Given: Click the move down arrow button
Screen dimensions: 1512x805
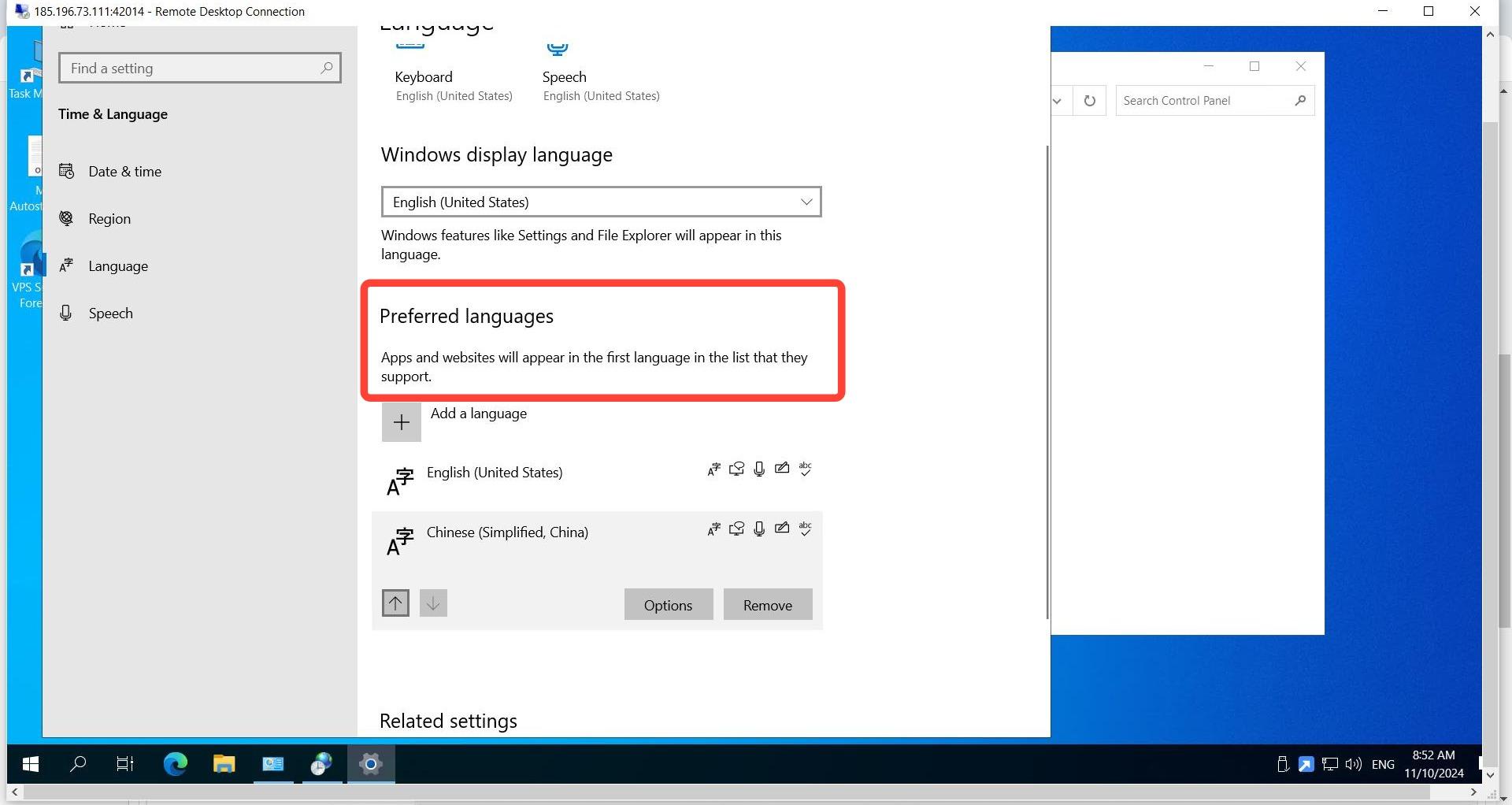Looking at the screenshot, I should pos(433,603).
